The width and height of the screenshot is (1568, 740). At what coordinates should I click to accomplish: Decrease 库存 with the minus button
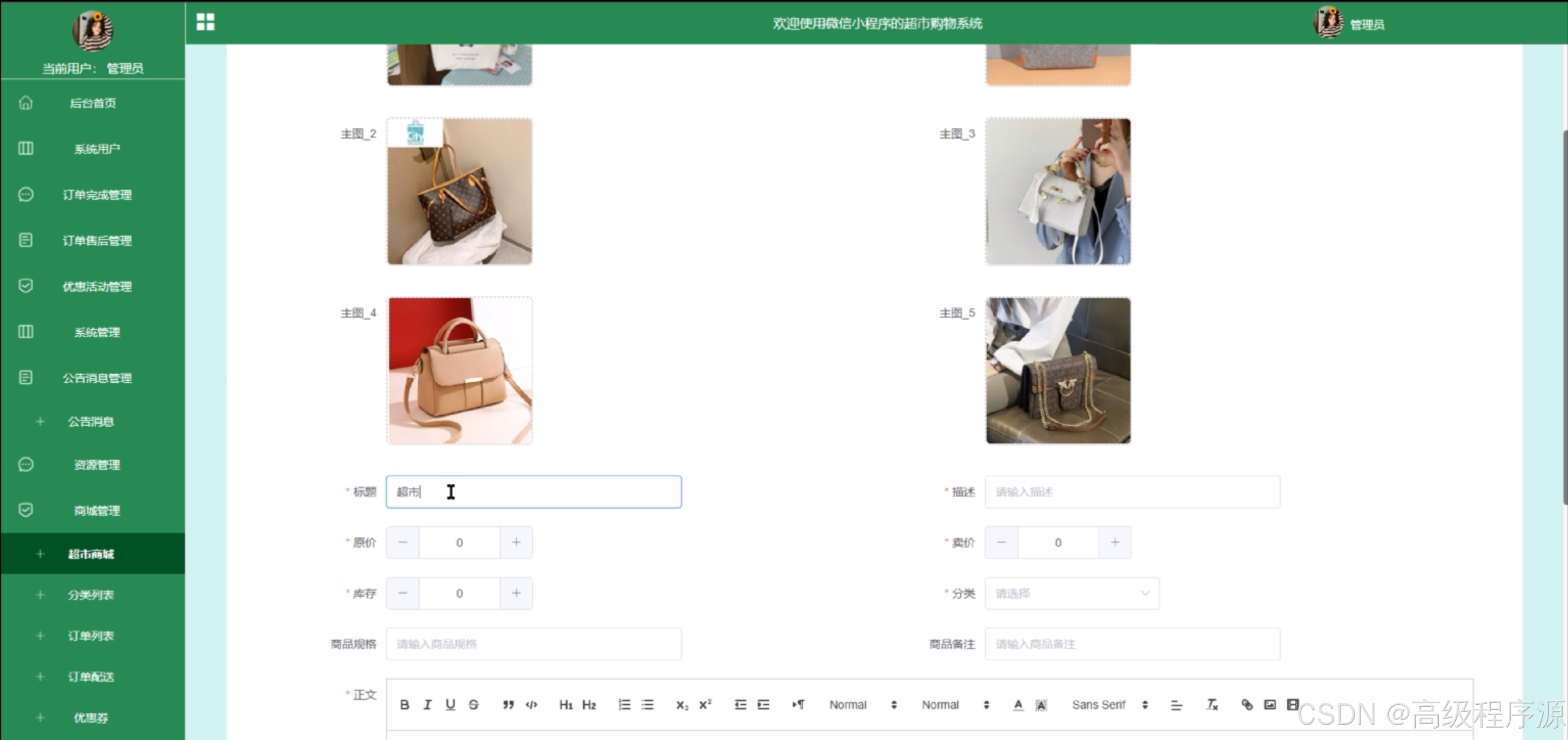[x=403, y=593]
